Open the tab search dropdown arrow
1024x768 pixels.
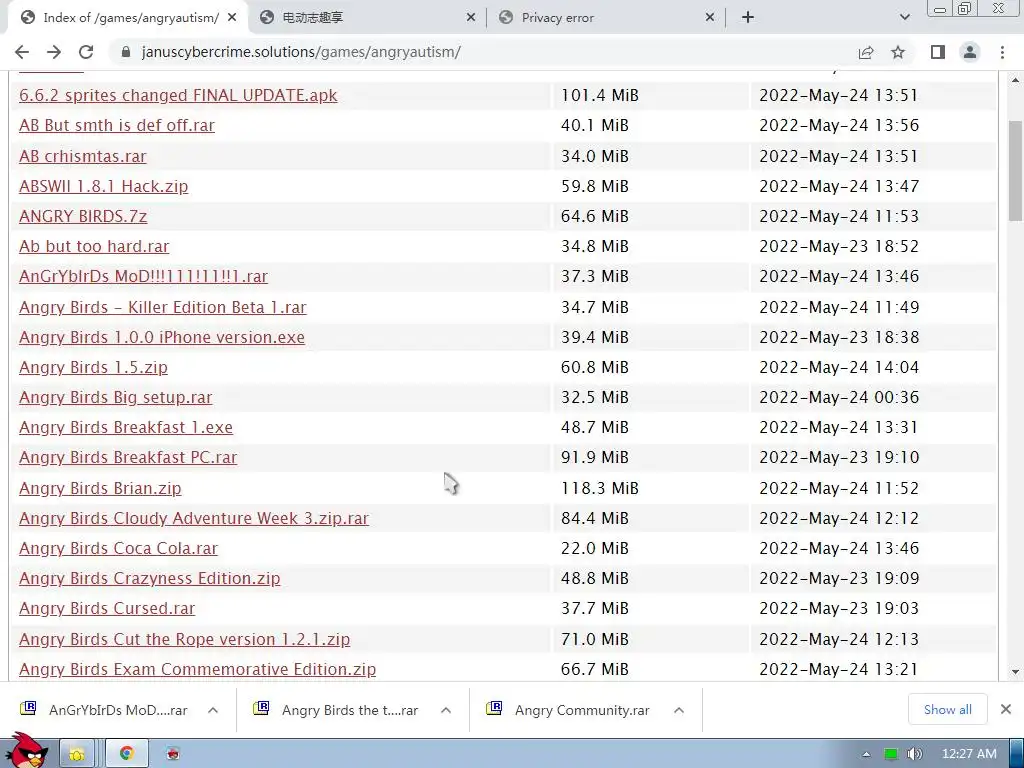(x=904, y=18)
